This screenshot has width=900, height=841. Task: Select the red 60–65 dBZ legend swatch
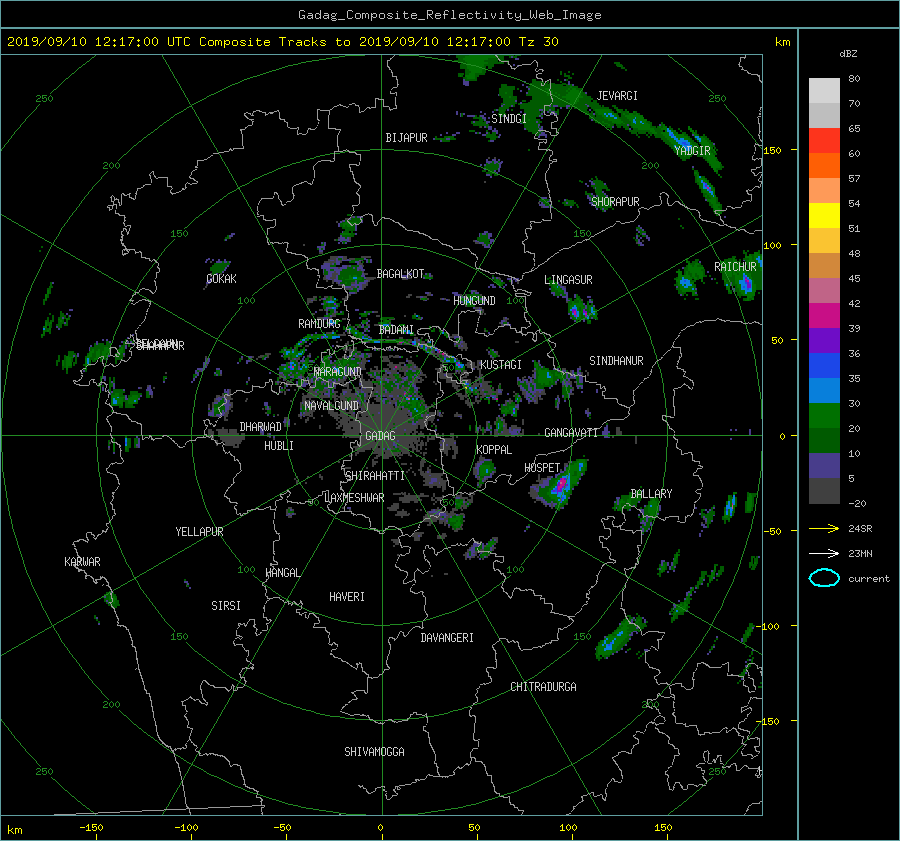tap(824, 141)
